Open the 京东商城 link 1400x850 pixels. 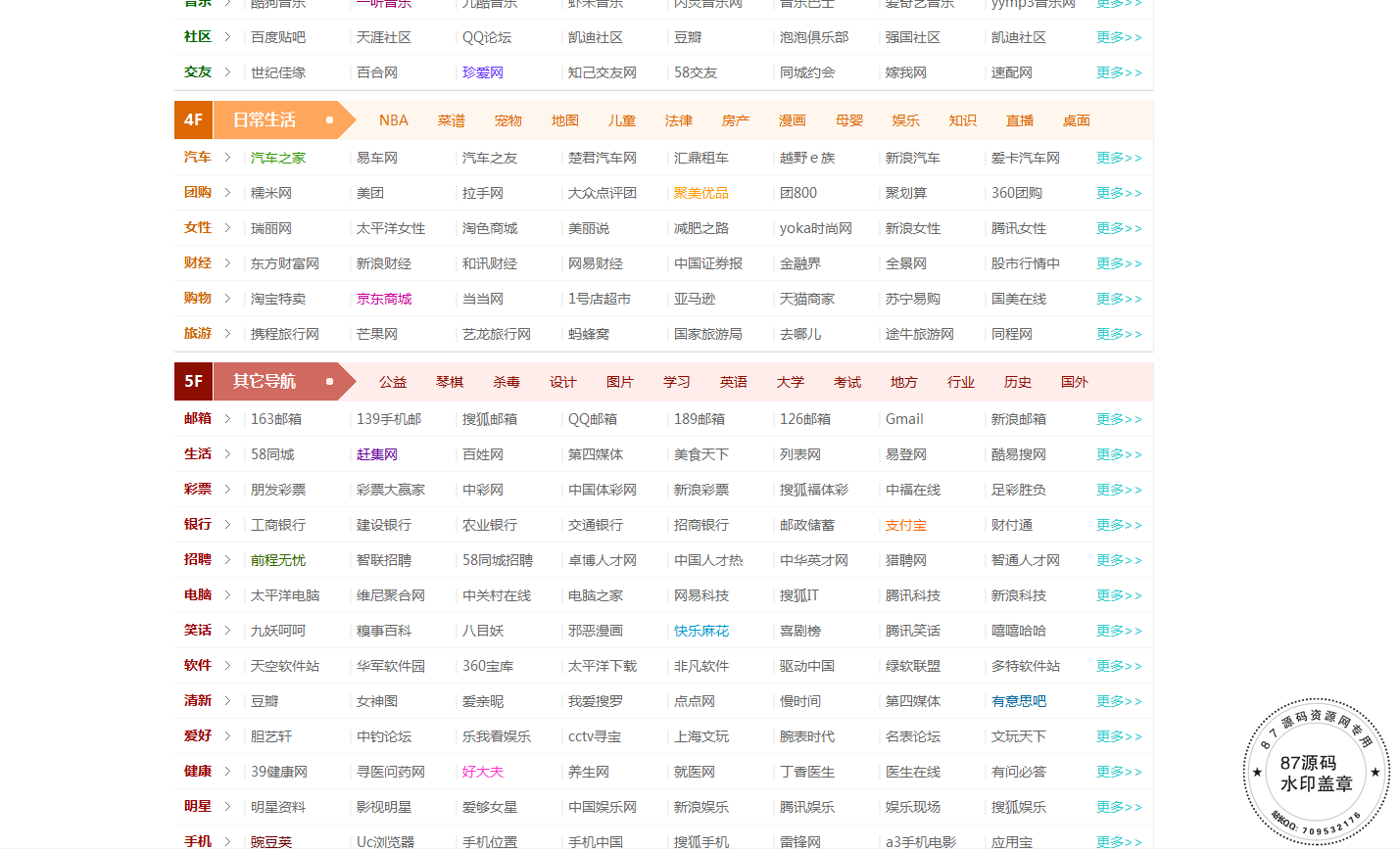click(384, 299)
